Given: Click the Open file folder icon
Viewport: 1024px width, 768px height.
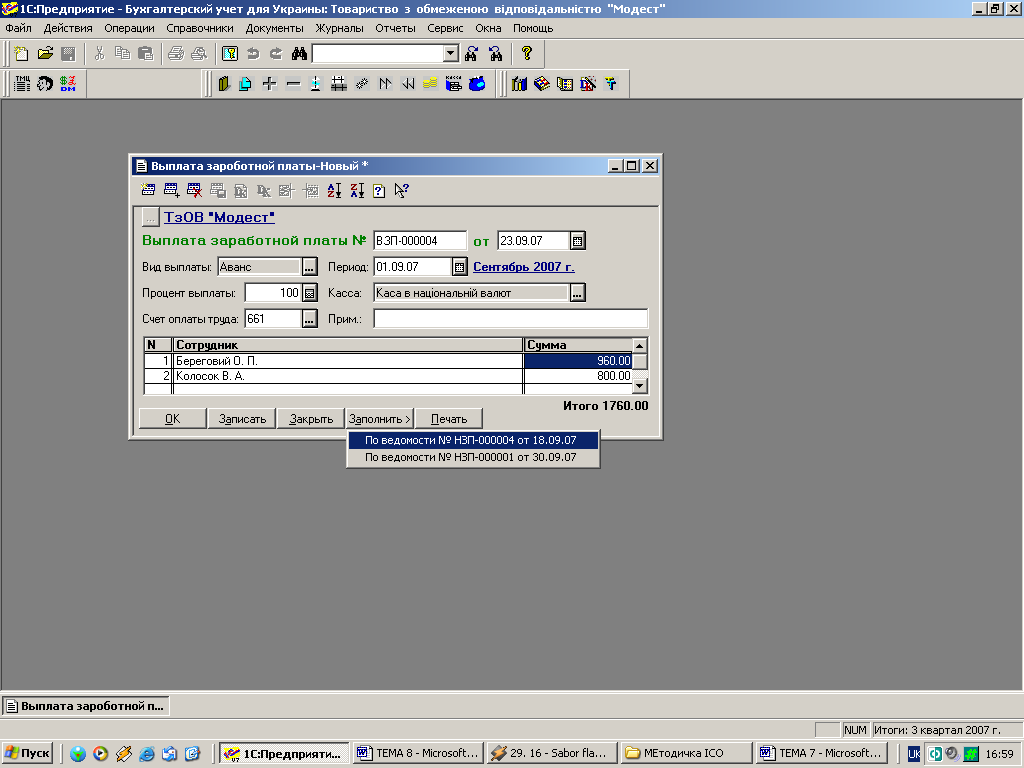Looking at the screenshot, I should click(45, 54).
